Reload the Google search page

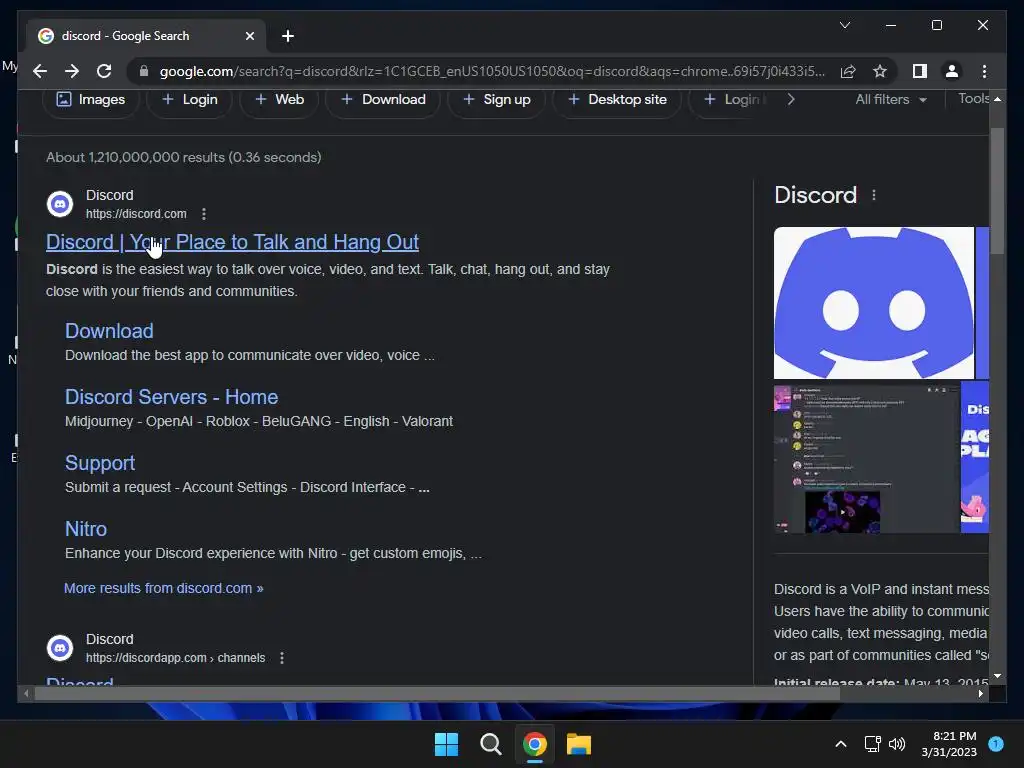[x=104, y=71]
